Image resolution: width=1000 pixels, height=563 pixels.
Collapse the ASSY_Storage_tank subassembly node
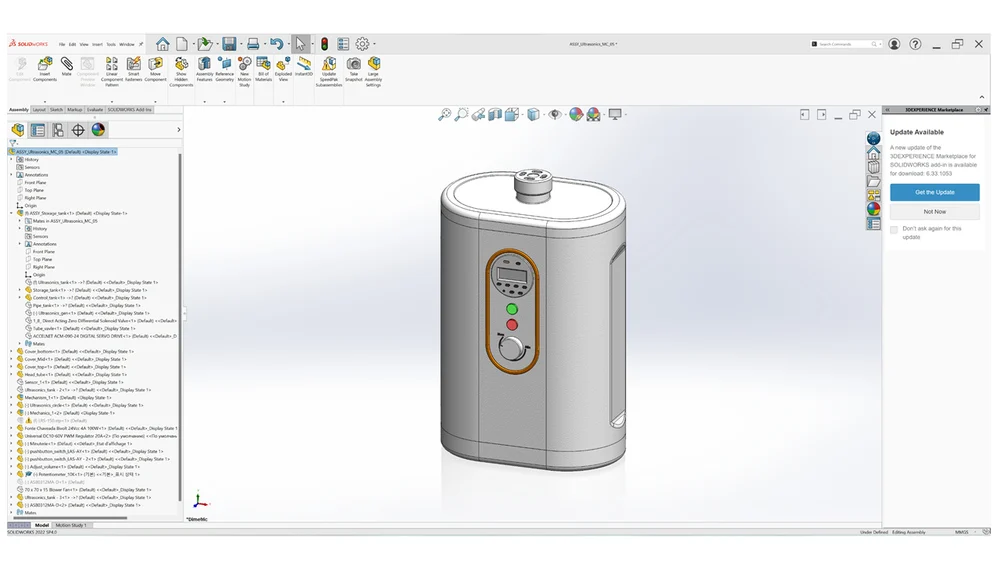coord(11,213)
